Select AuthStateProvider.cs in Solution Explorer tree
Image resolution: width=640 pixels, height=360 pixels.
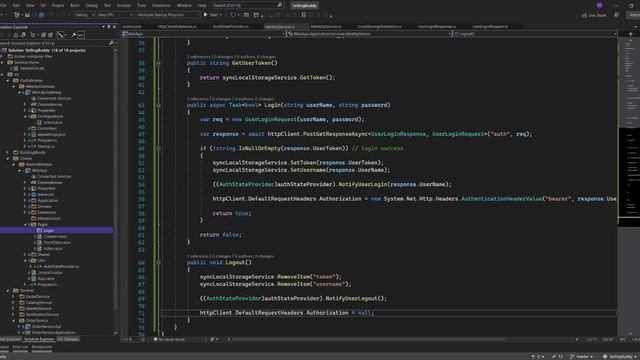tap(61, 267)
